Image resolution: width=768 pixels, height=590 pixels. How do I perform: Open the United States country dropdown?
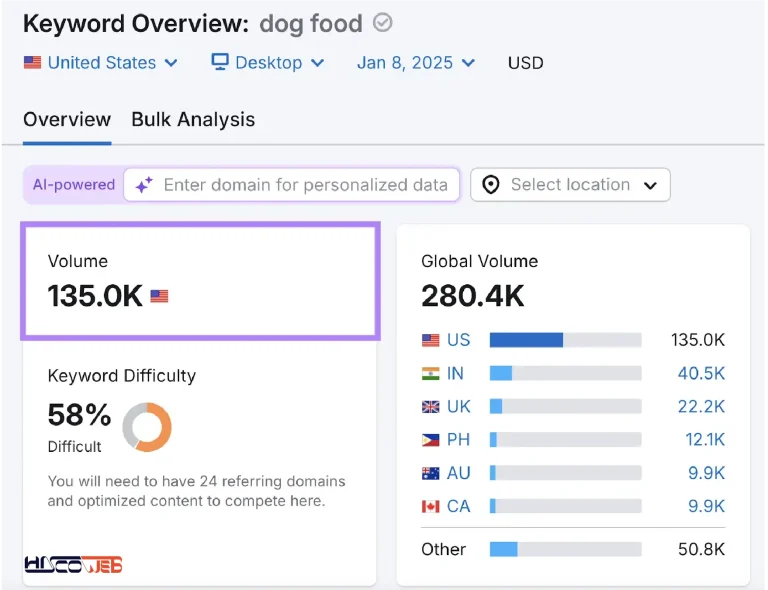pos(101,63)
